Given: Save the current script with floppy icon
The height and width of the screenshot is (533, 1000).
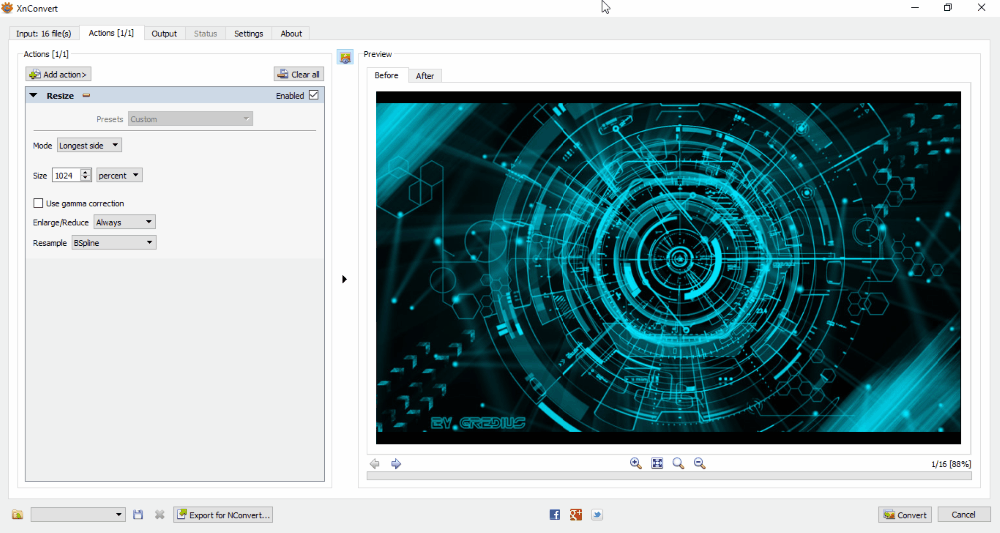Looking at the screenshot, I should click(138, 515).
